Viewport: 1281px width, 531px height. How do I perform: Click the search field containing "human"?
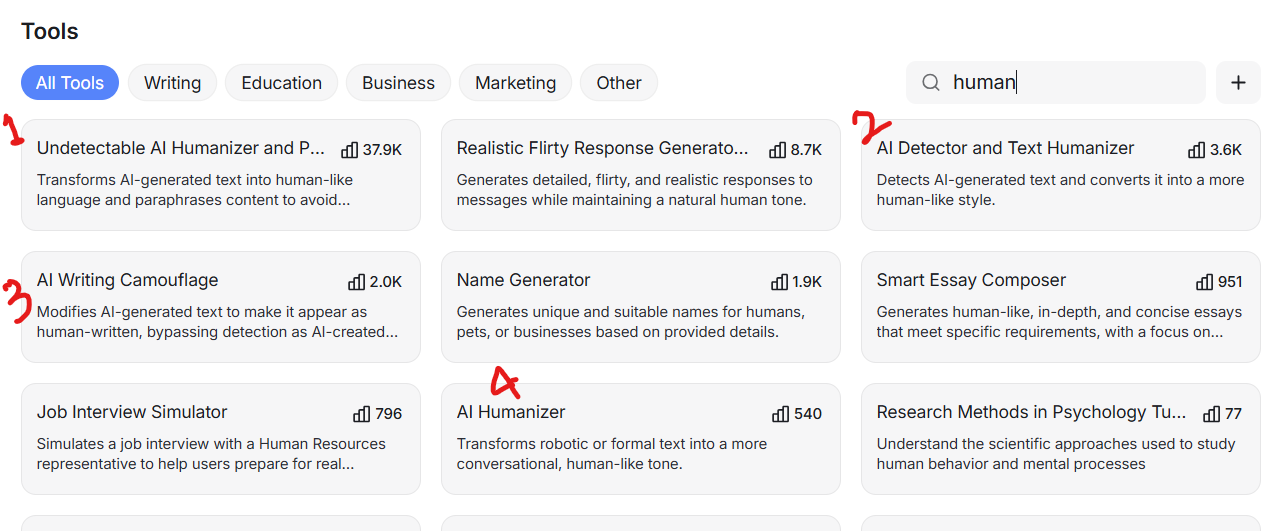coord(1056,83)
